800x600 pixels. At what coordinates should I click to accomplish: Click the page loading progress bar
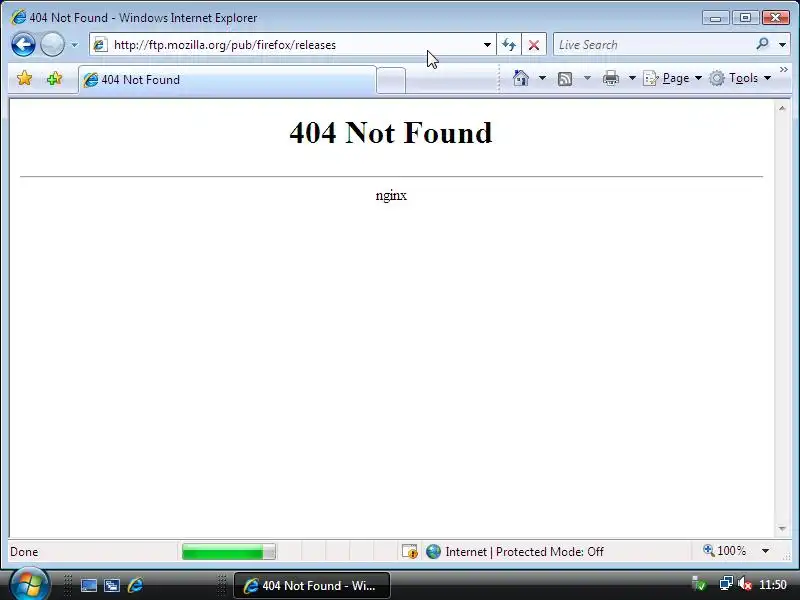[229, 552]
